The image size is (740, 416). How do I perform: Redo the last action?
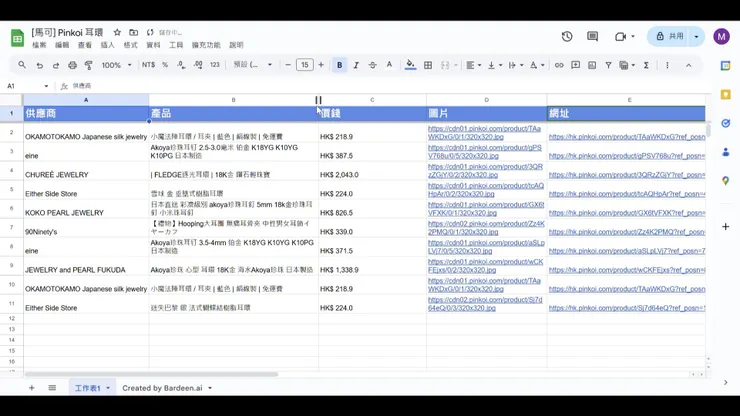click(x=56, y=65)
